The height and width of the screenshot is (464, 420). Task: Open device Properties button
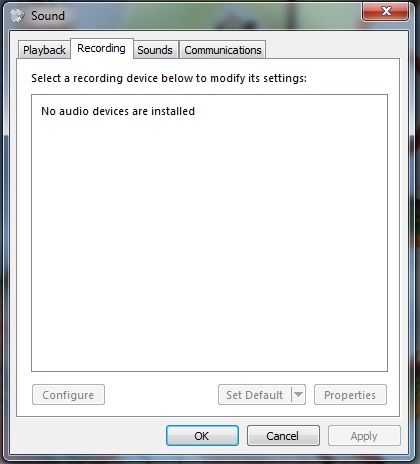[x=350, y=395]
